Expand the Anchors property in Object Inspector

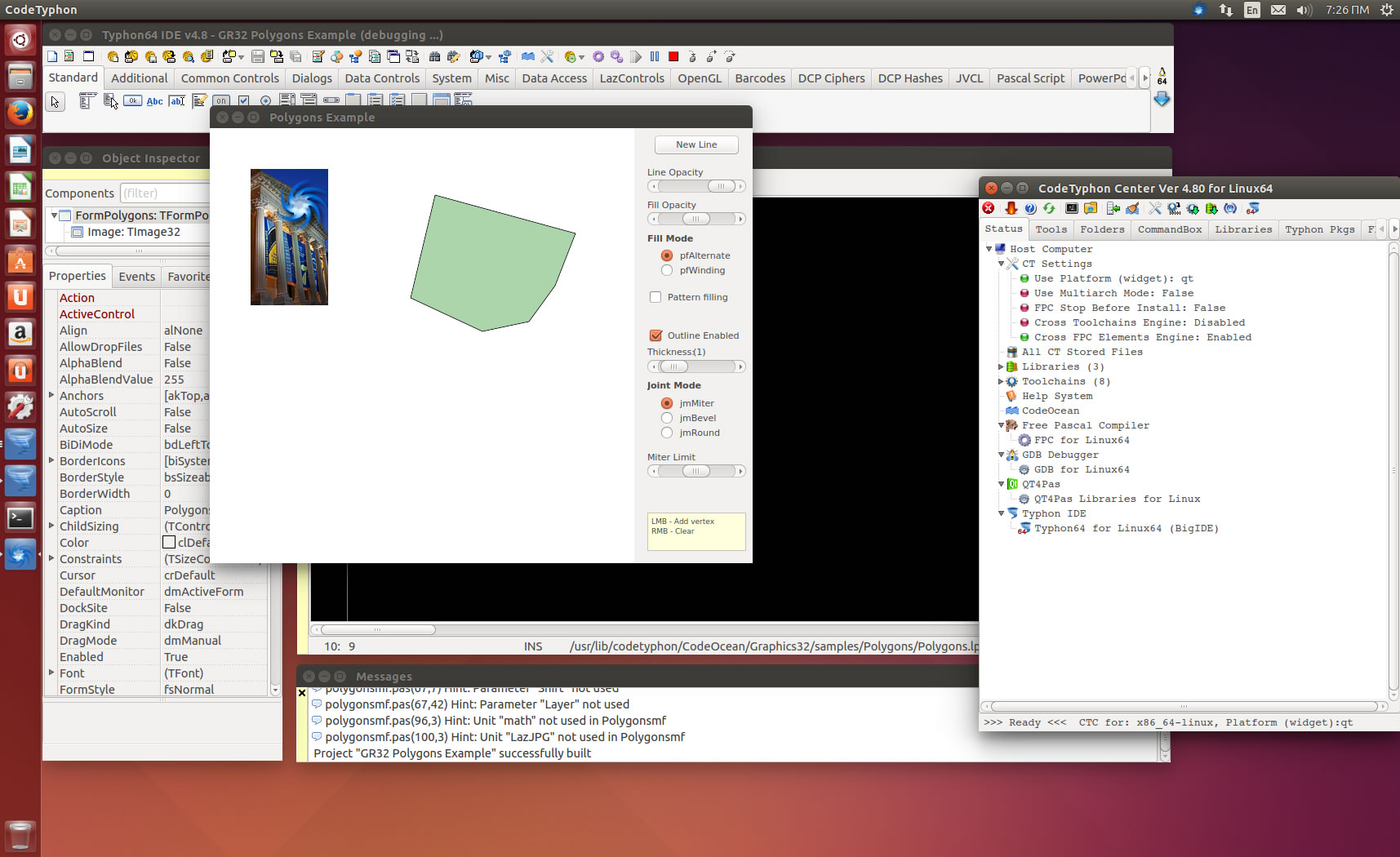point(51,395)
